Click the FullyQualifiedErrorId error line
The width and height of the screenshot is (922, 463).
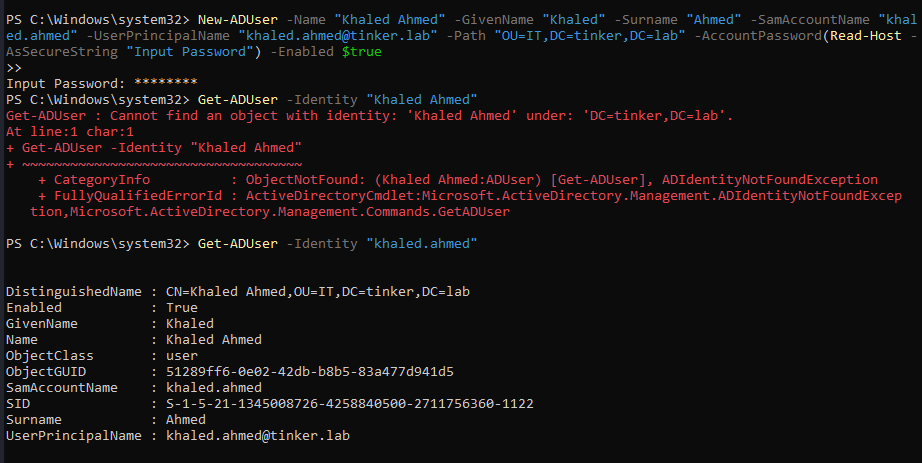click(470, 195)
